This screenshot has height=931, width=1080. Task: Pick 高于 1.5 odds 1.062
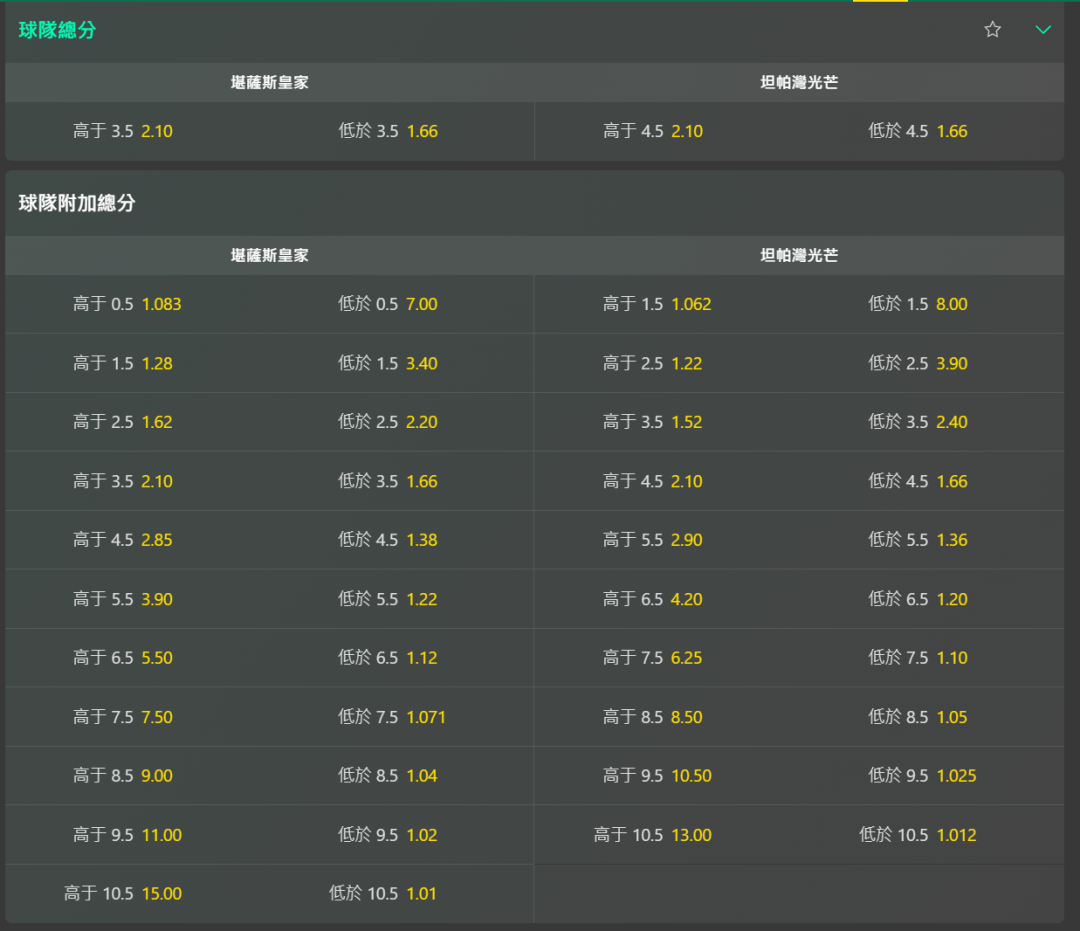click(657, 304)
